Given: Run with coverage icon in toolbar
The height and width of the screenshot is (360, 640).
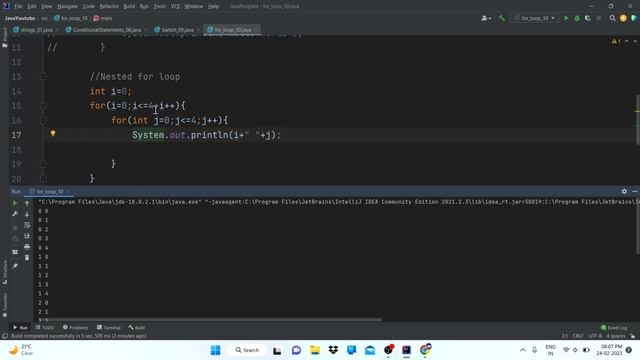Looking at the screenshot, I should [x=588, y=18].
